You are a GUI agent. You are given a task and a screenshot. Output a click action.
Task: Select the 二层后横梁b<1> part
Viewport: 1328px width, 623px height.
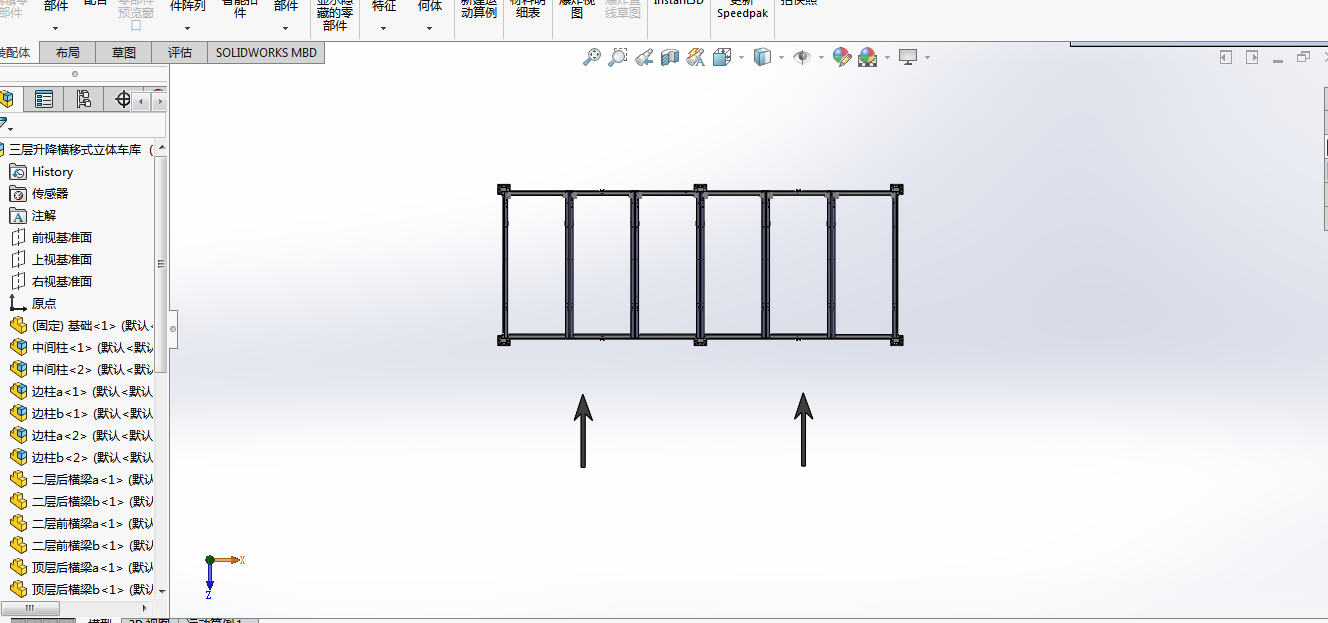pyautogui.click(x=81, y=501)
